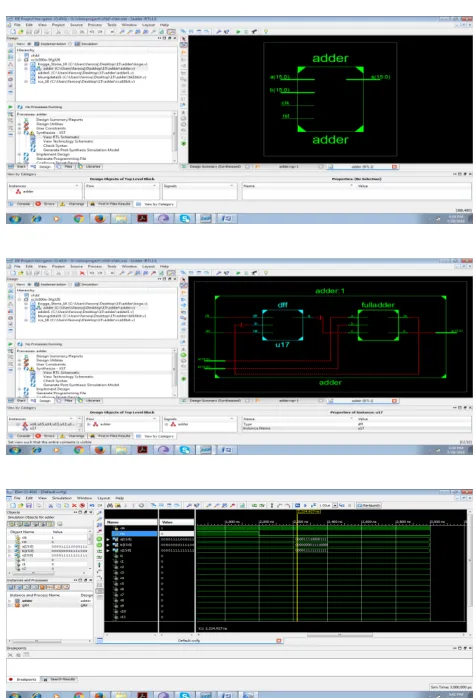Open Adobe Reader from dff schematic window taskbar
The image size is (476, 698).
pos(142,450)
